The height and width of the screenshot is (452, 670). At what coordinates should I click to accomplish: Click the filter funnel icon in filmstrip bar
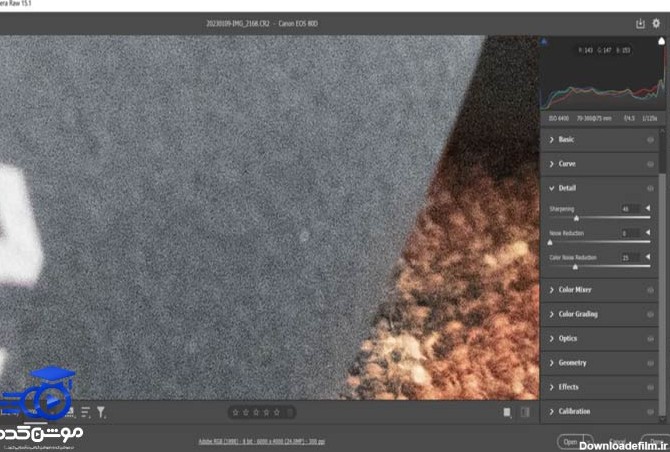(101, 411)
